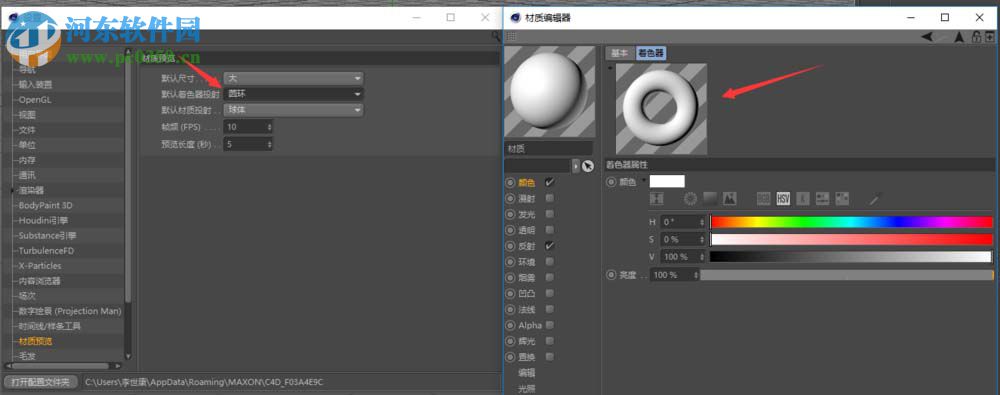Screen dimensions: 1000x395
Task: Enable the 凹凸 channel checkbox
Action: pyautogui.click(x=550, y=294)
